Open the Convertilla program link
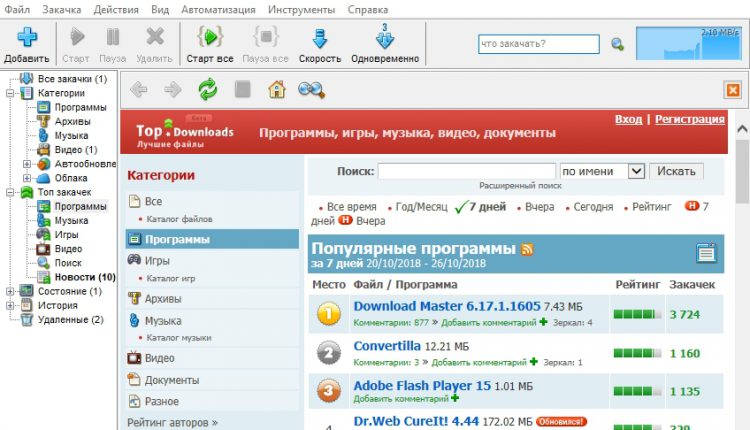The width and height of the screenshot is (750, 430). pos(387,346)
